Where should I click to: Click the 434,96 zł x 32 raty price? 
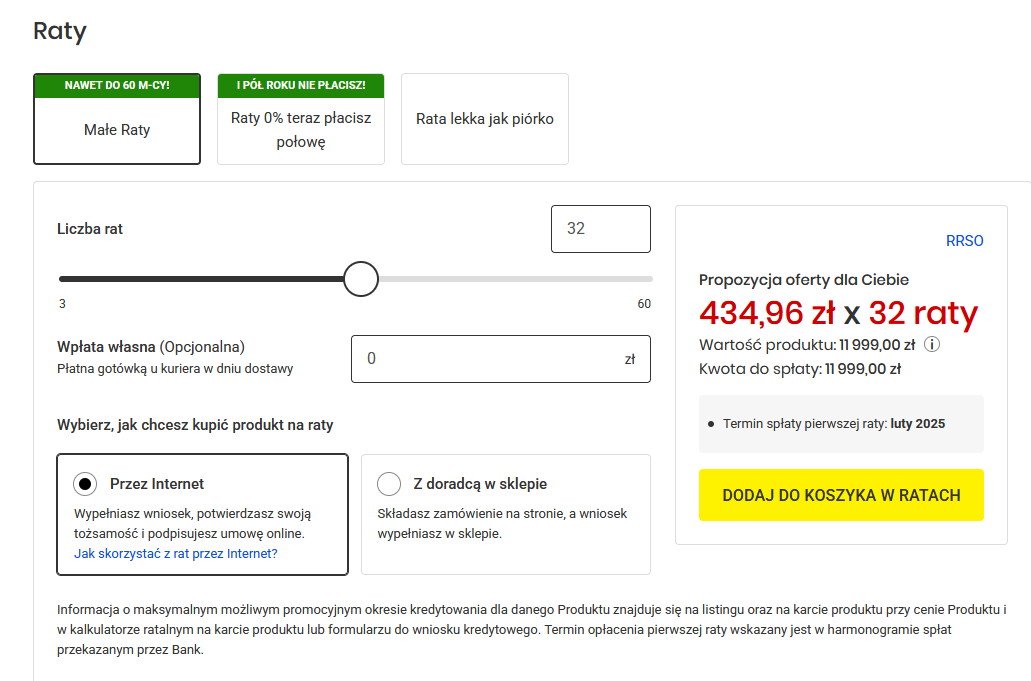point(838,314)
